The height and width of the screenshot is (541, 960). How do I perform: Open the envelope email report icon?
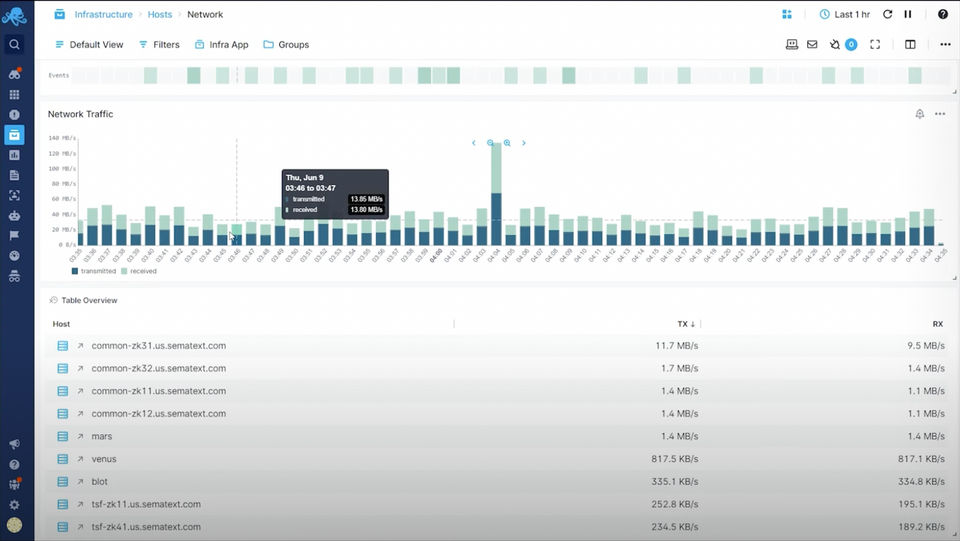812,45
